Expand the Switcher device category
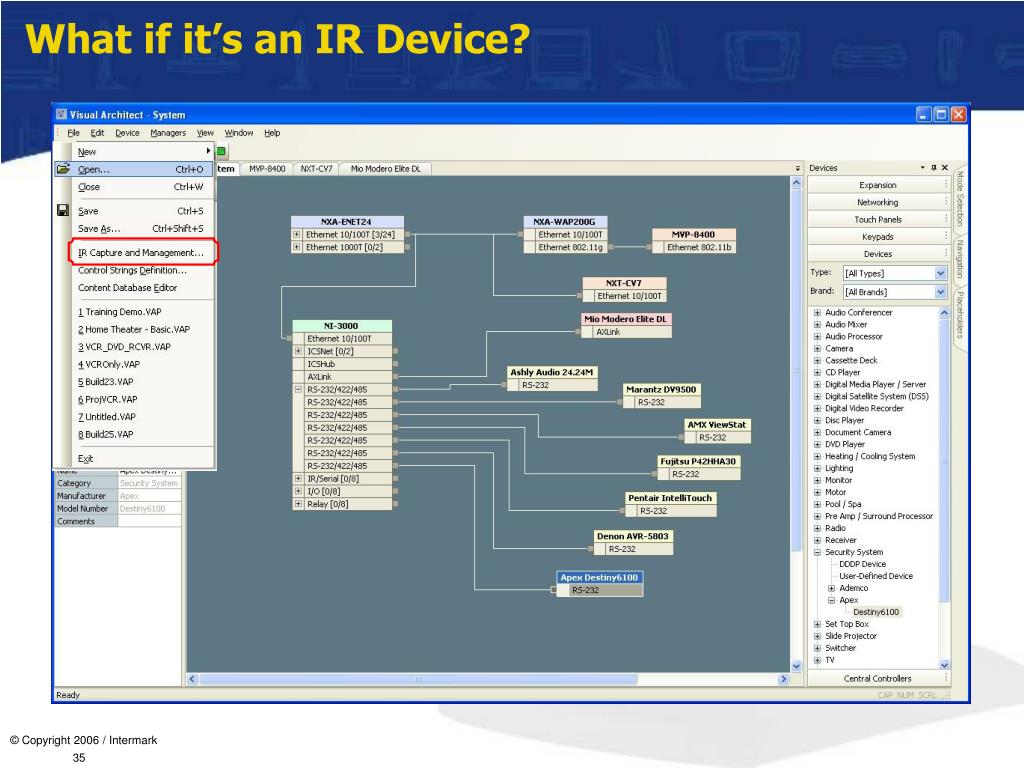The image size is (1024, 768). [817, 648]
